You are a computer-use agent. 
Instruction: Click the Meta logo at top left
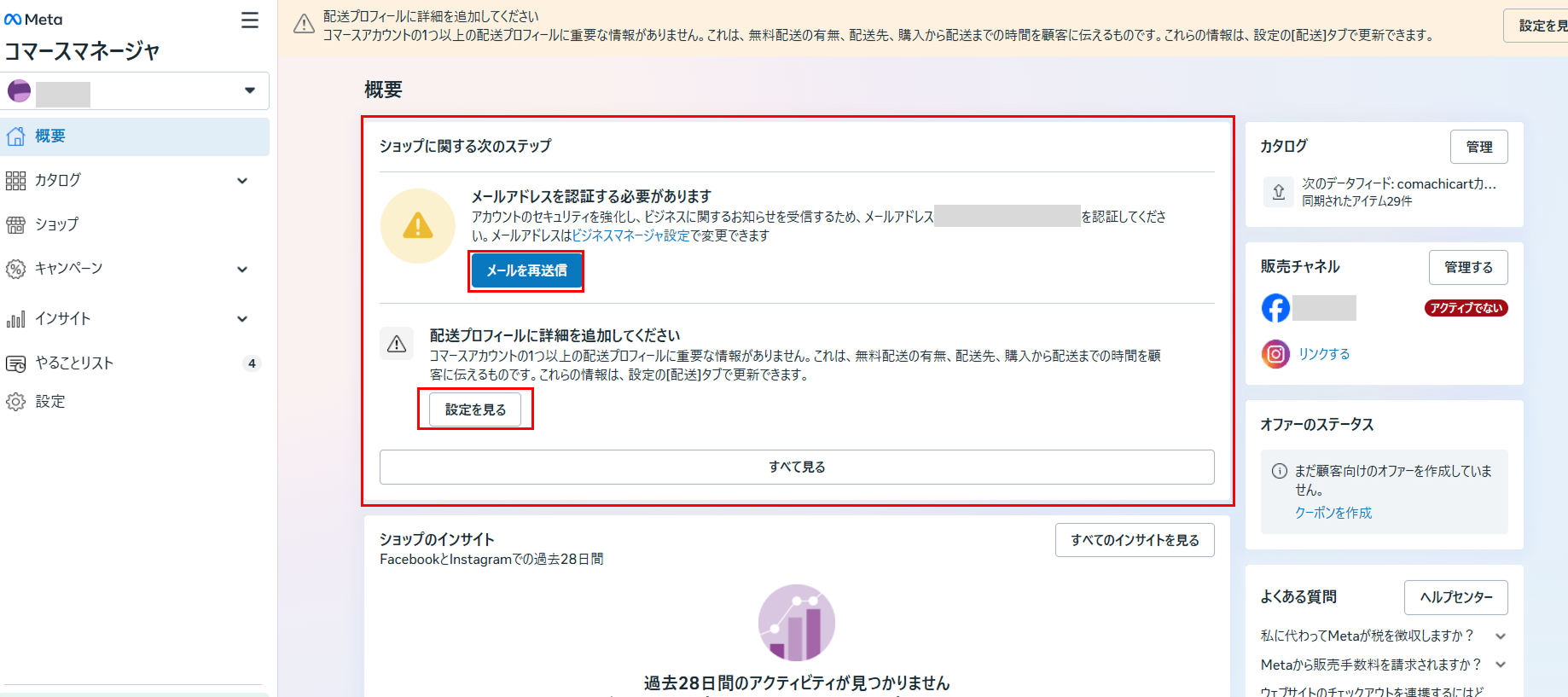click(x=33, y=20)
